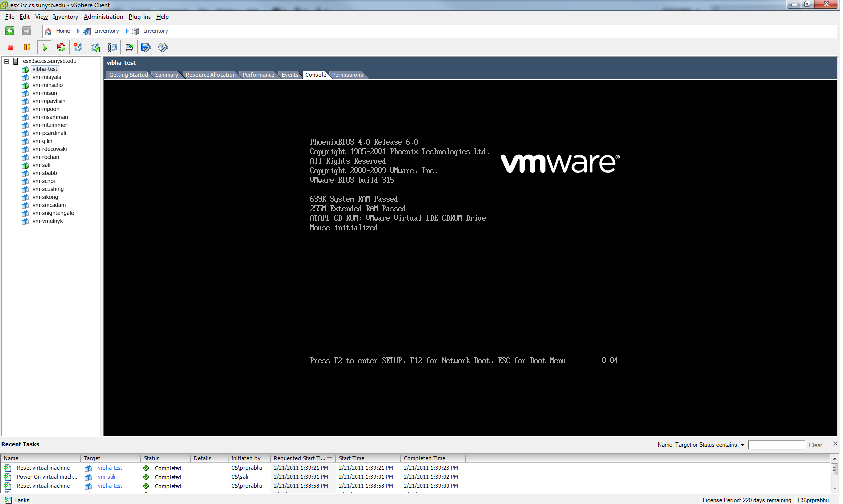Click the first Inventory breadcrumb link
843x504 pixels.
(x=106, y=31)
